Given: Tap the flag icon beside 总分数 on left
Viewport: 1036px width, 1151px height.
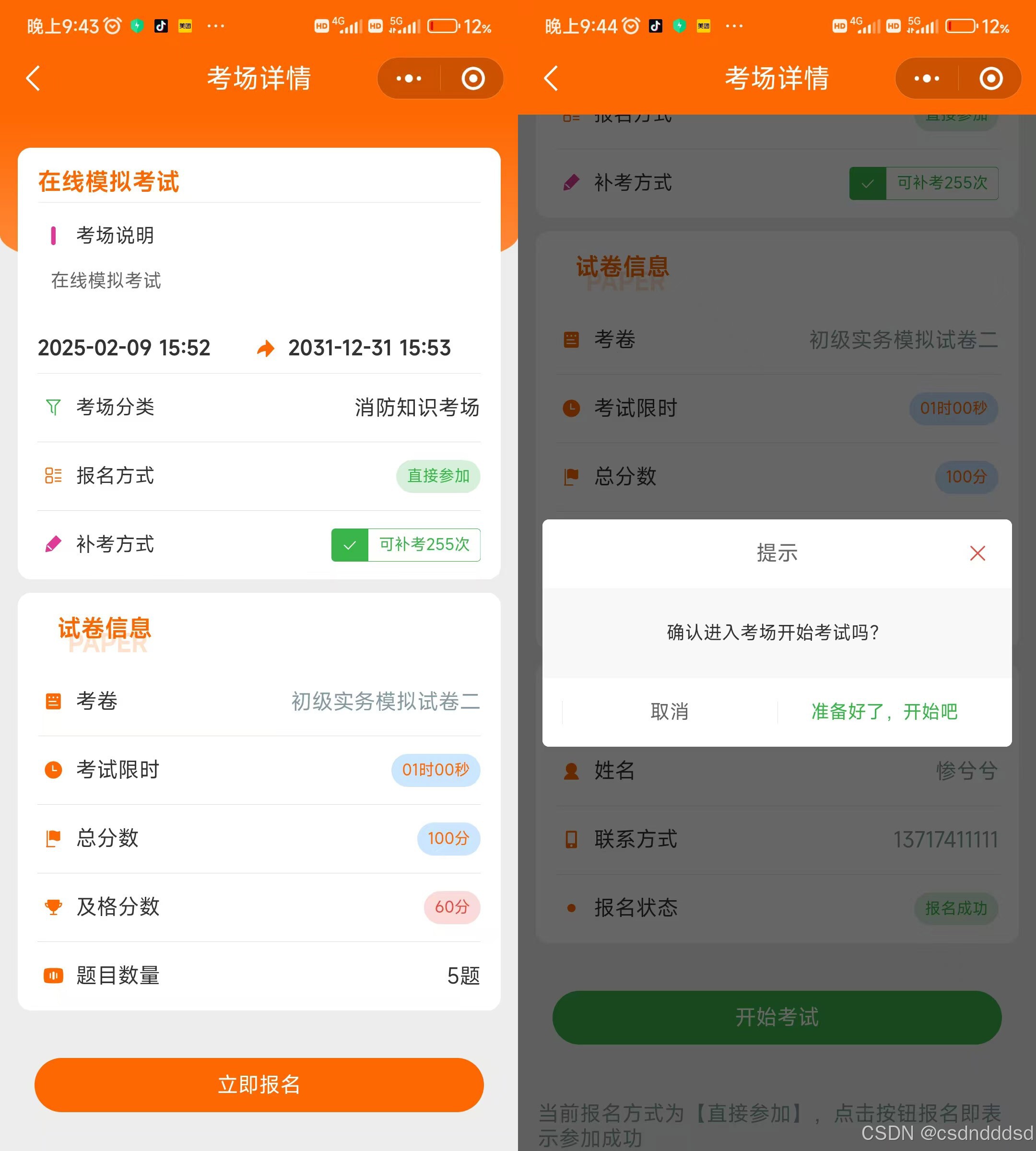Looking at the screenshot, I should point(53,838).
